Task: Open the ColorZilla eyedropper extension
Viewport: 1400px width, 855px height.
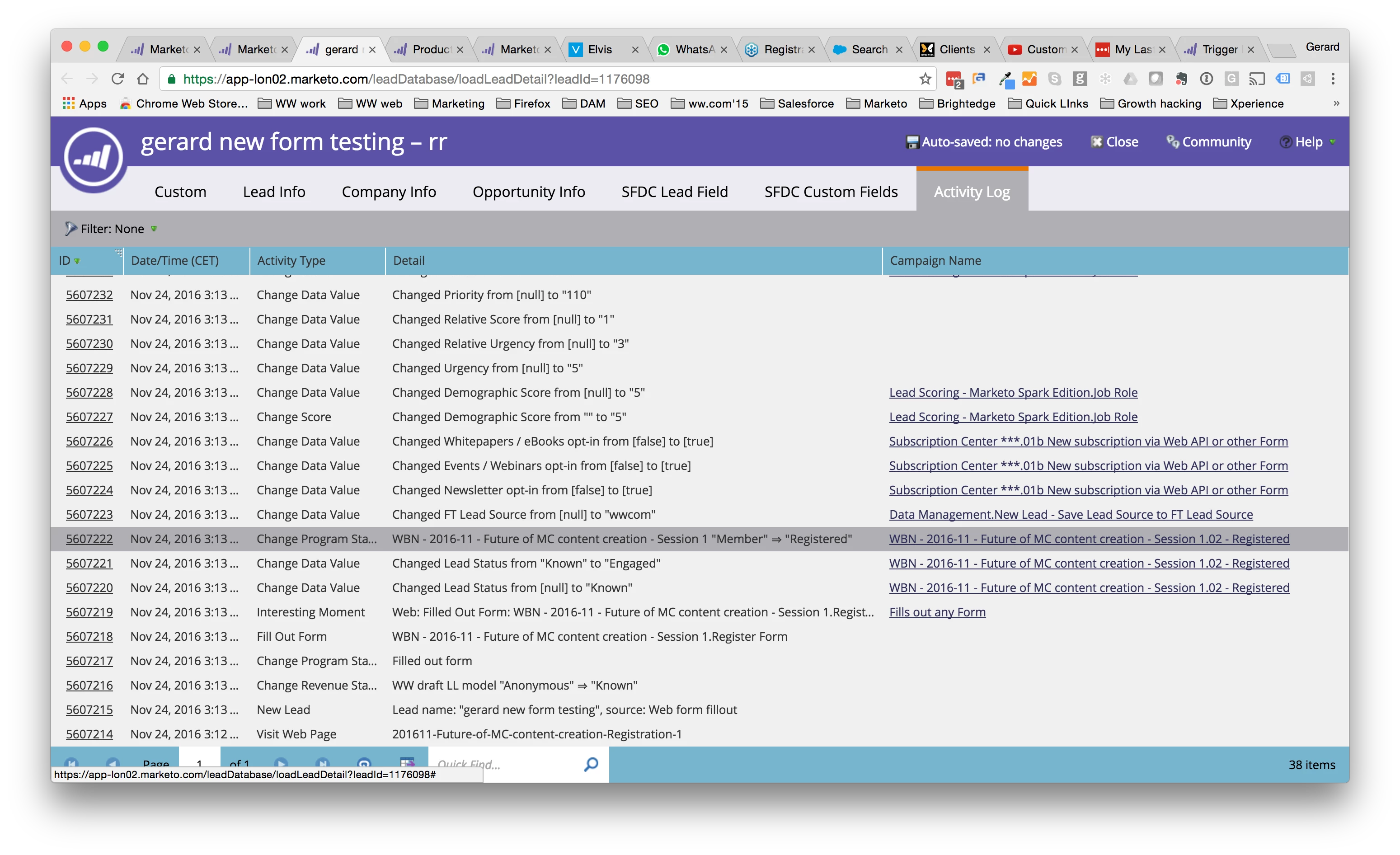Action: click(1005, 79)
